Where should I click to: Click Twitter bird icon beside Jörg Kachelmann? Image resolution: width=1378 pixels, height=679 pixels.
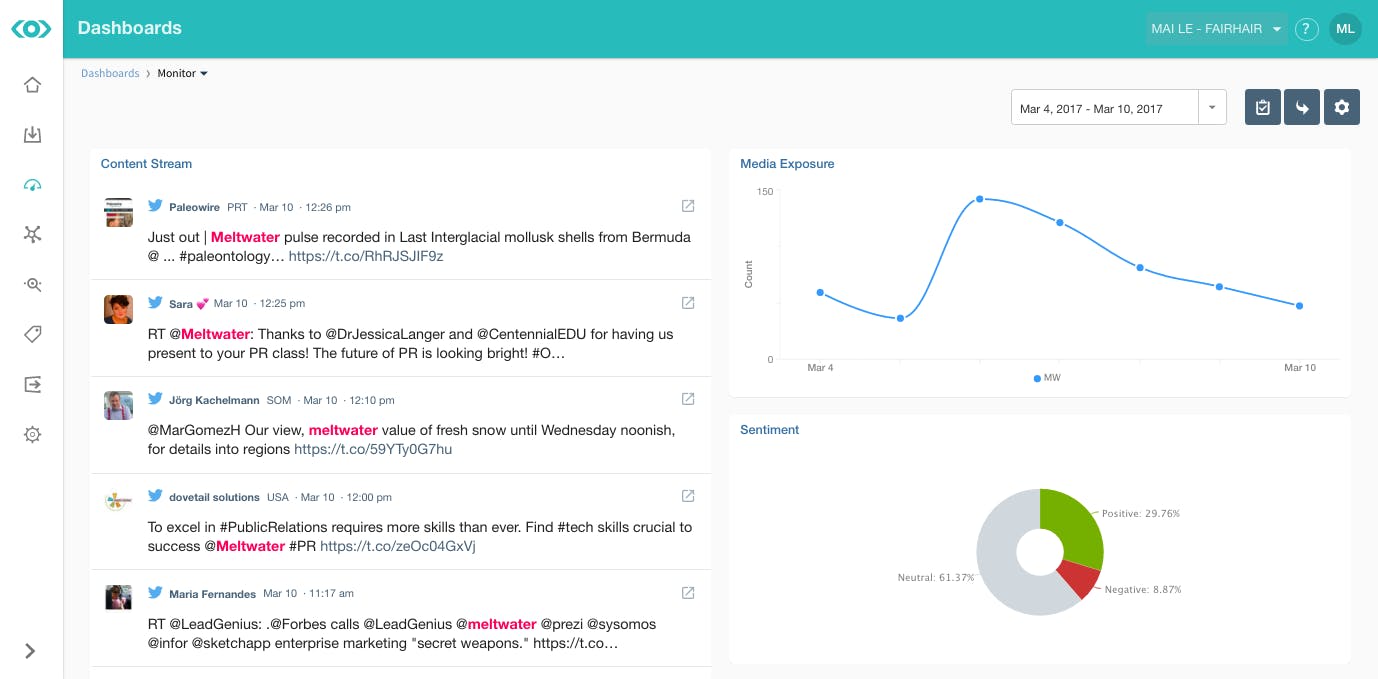click(x=155, y=399)
